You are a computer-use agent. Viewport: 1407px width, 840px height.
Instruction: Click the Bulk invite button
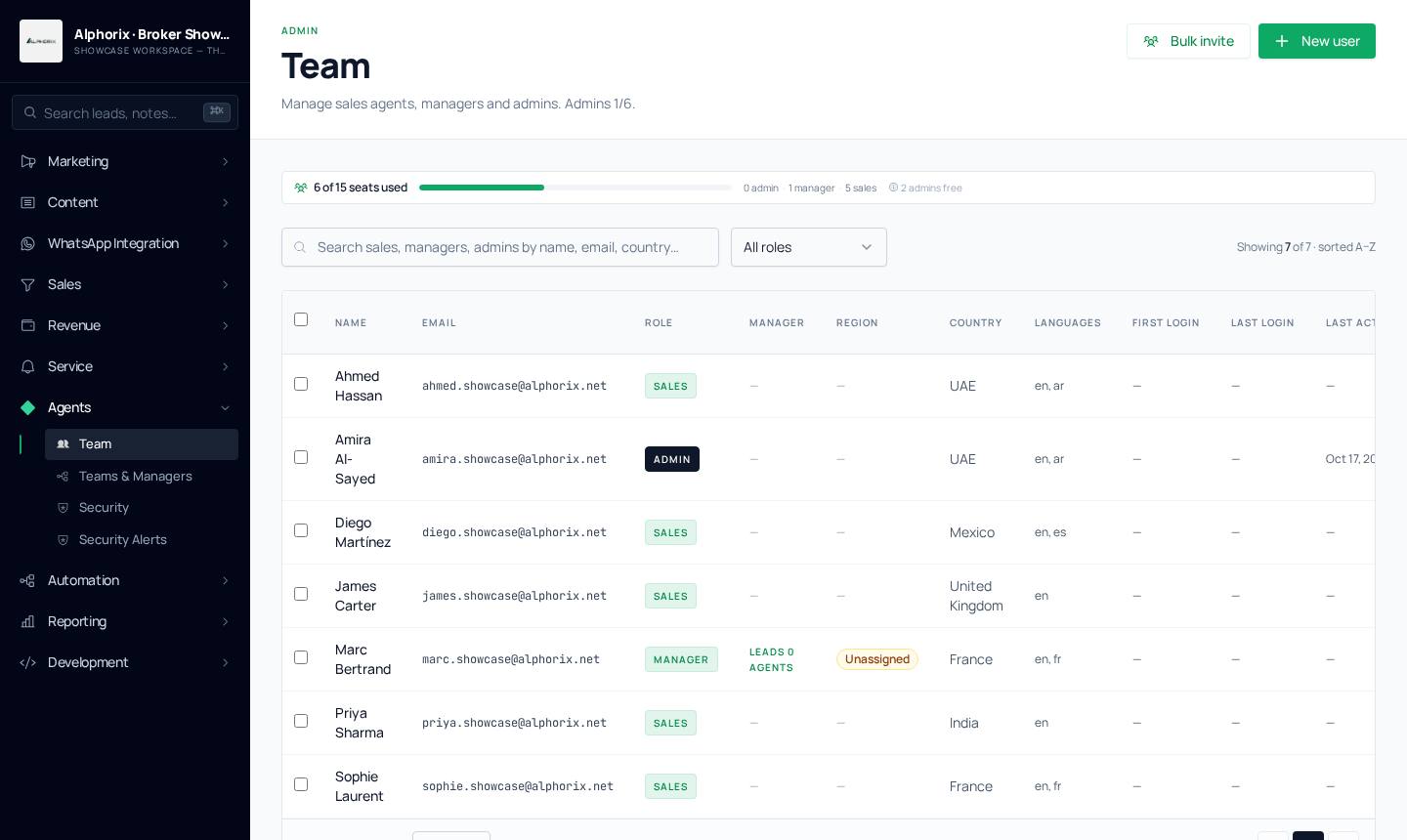point(1188,41)
